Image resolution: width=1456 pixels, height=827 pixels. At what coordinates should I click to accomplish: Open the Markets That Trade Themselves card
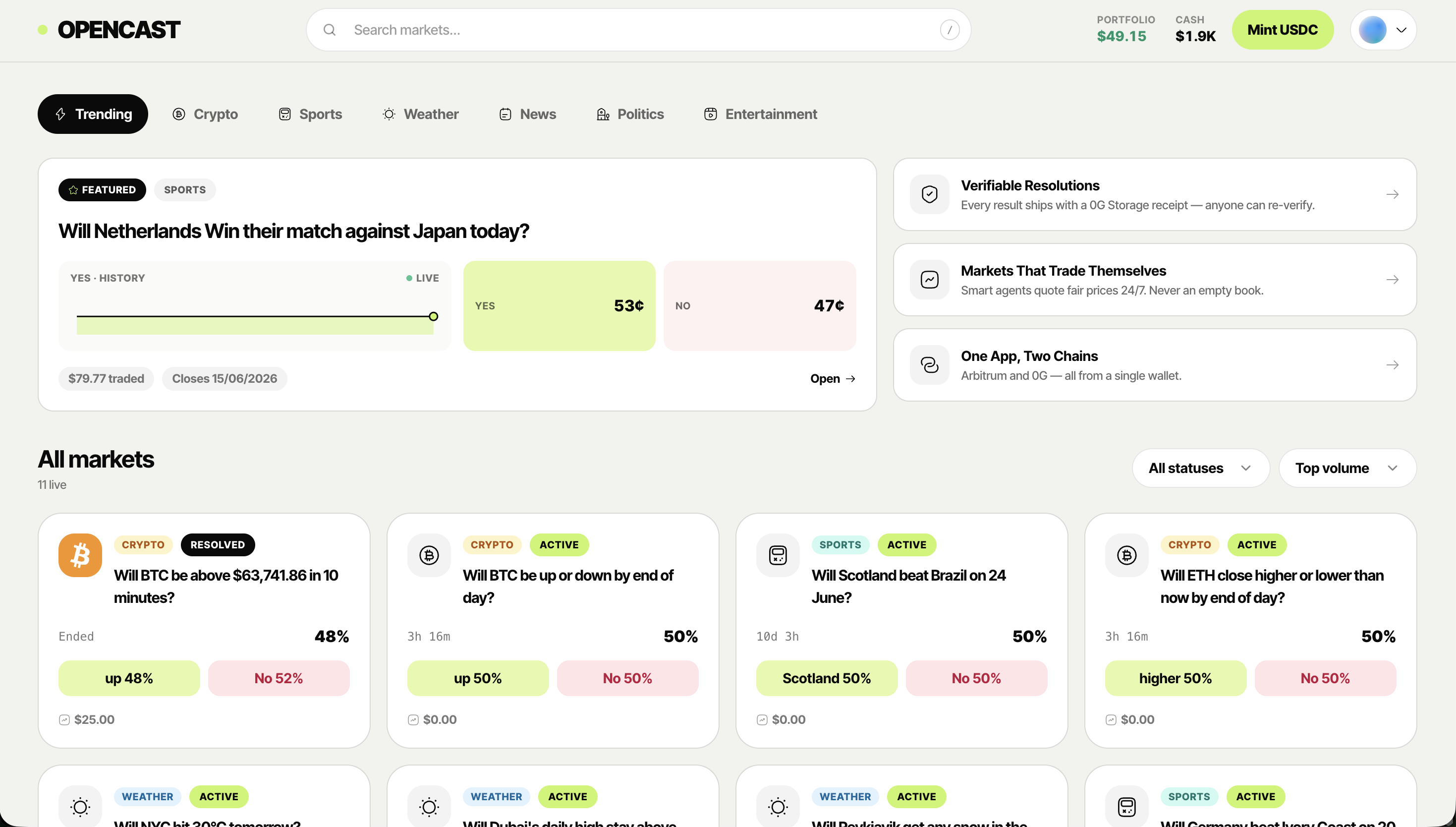1155,280
